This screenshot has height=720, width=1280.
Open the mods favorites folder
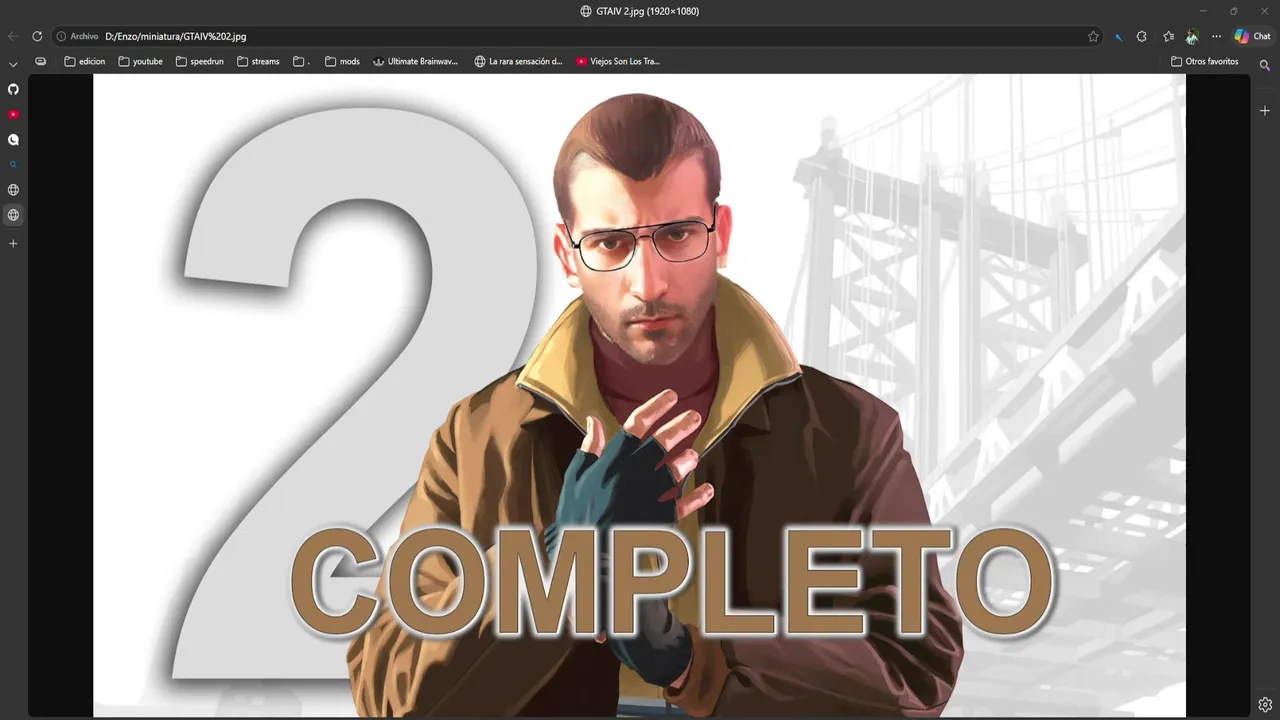click(342, 61)
